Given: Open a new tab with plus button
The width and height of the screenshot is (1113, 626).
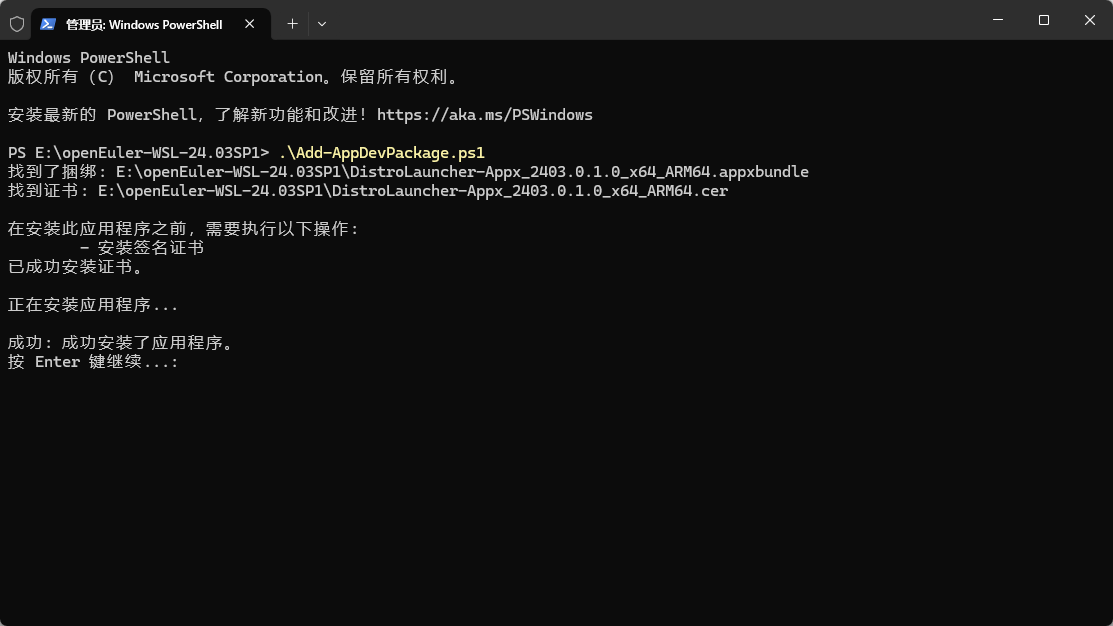Looking at the screenshot, I should tap(292, 24).
